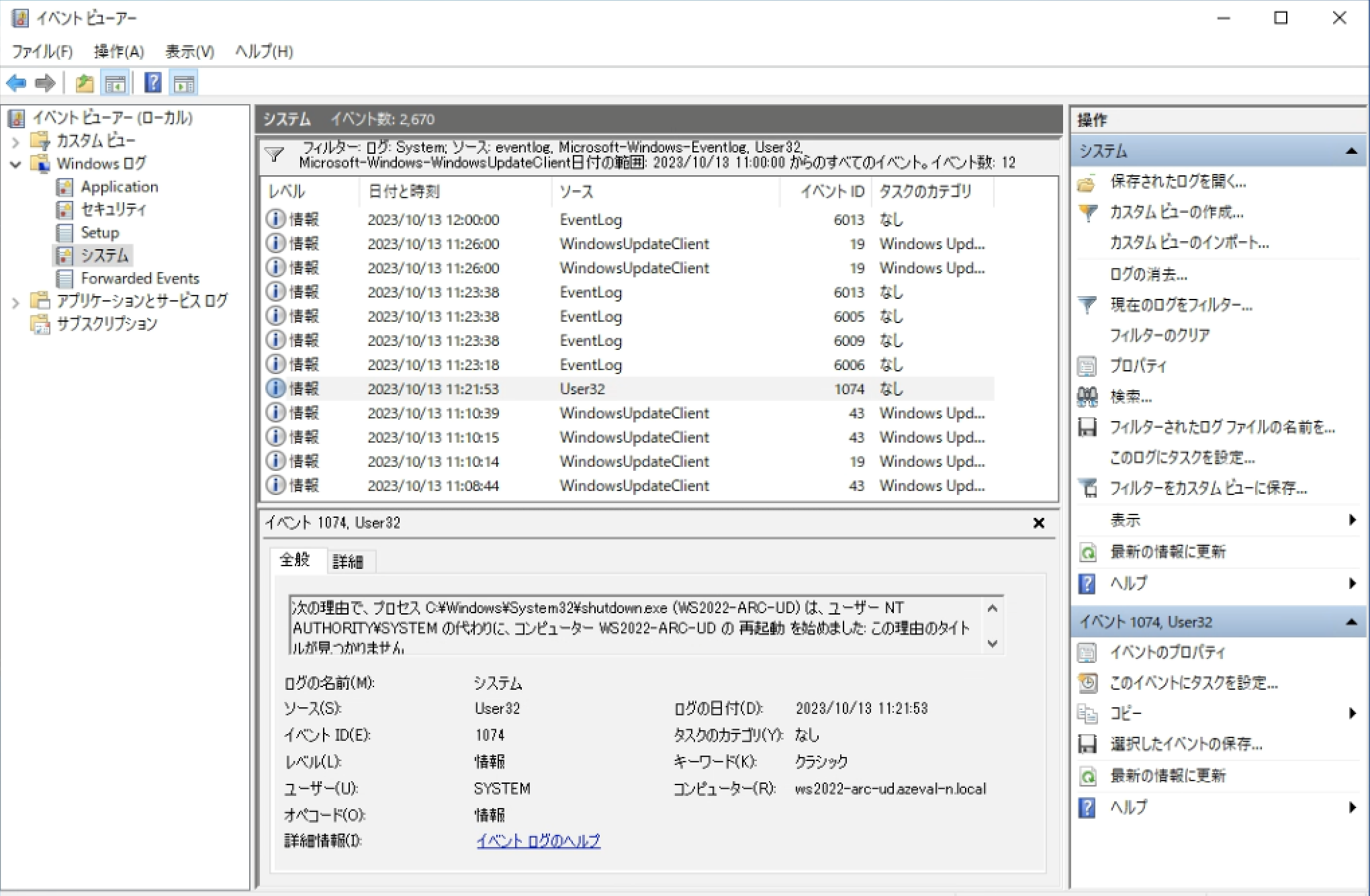Click the Event Properties icon
The image size is (1370, 896).
point(1087,652)
